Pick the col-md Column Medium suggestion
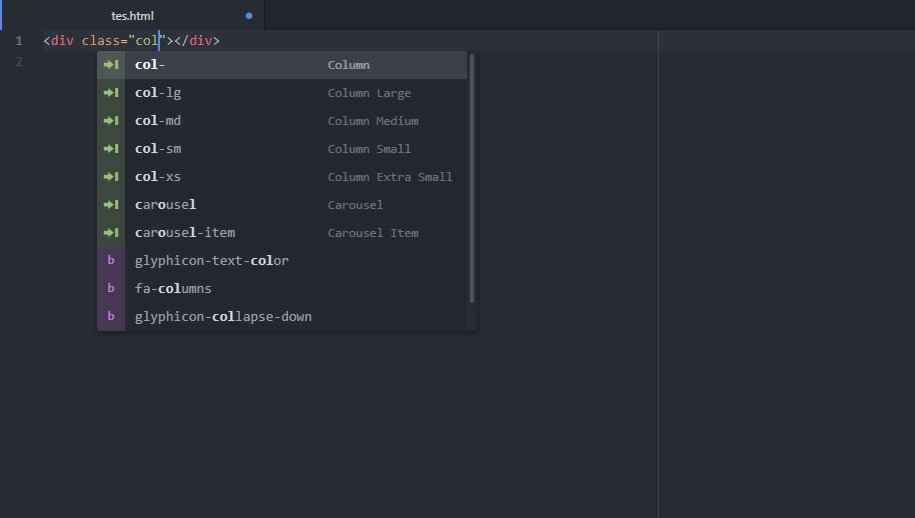Image resolution: width=915 pixels, height=518 pixels. click(282, 121)
